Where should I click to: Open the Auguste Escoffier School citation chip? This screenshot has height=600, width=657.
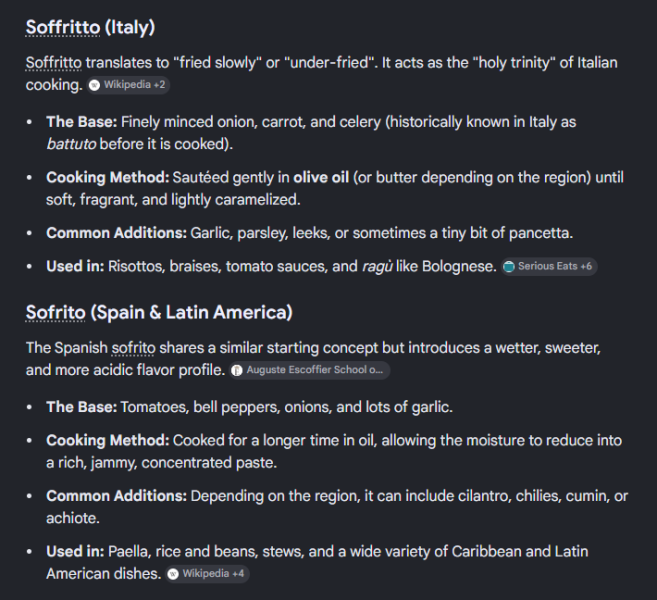click(x=310, y=370)
